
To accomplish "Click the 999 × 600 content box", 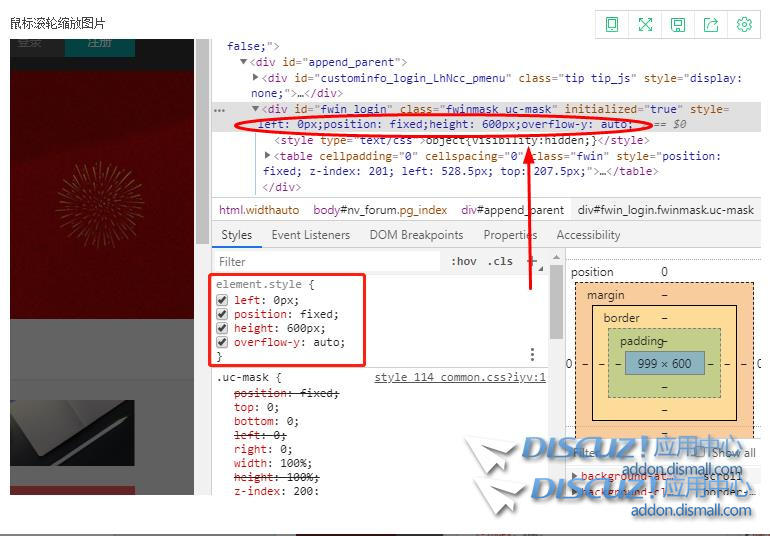I will pos(664,364).
